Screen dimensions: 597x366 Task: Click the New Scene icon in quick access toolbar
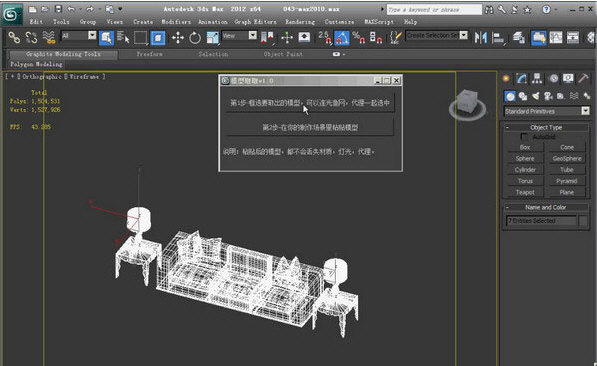(x=33, y=9)
